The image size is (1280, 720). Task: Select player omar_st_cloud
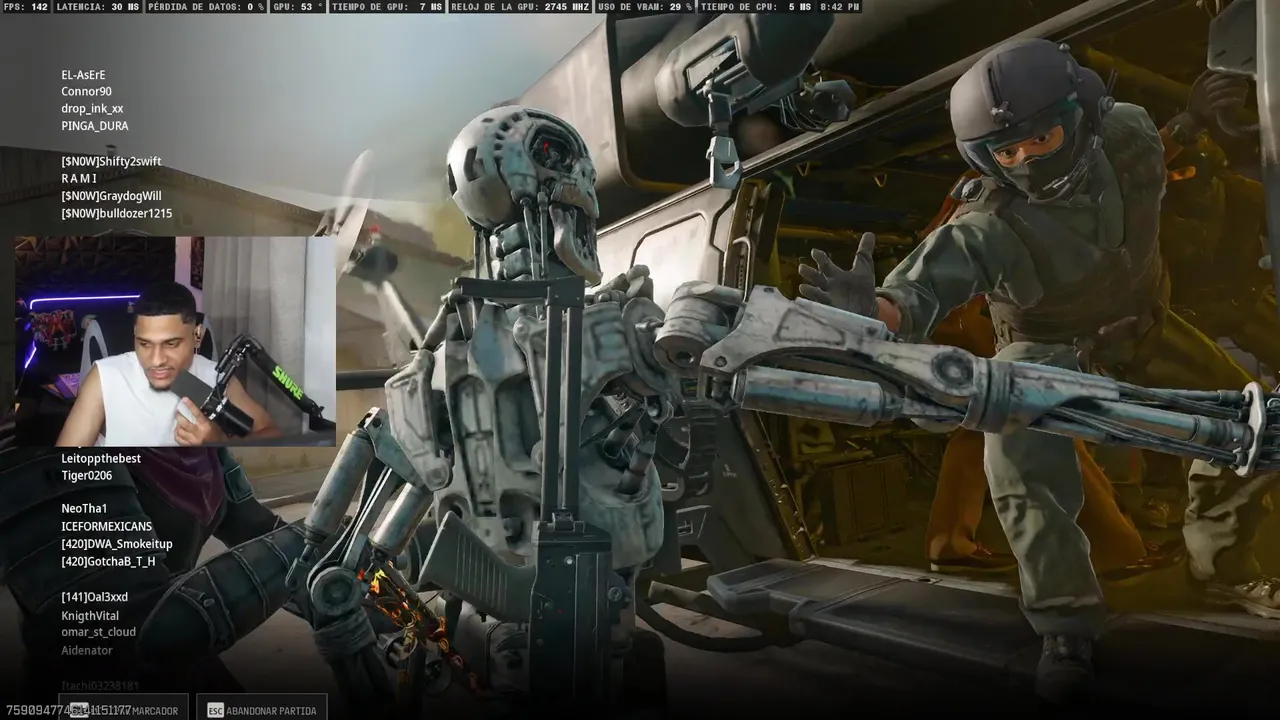[98, 632]
